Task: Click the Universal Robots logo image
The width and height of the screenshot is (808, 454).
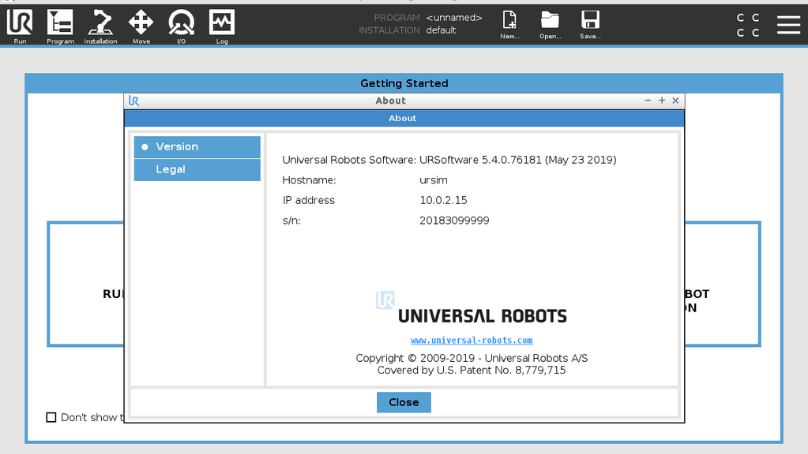Action: tap(471, 308)
